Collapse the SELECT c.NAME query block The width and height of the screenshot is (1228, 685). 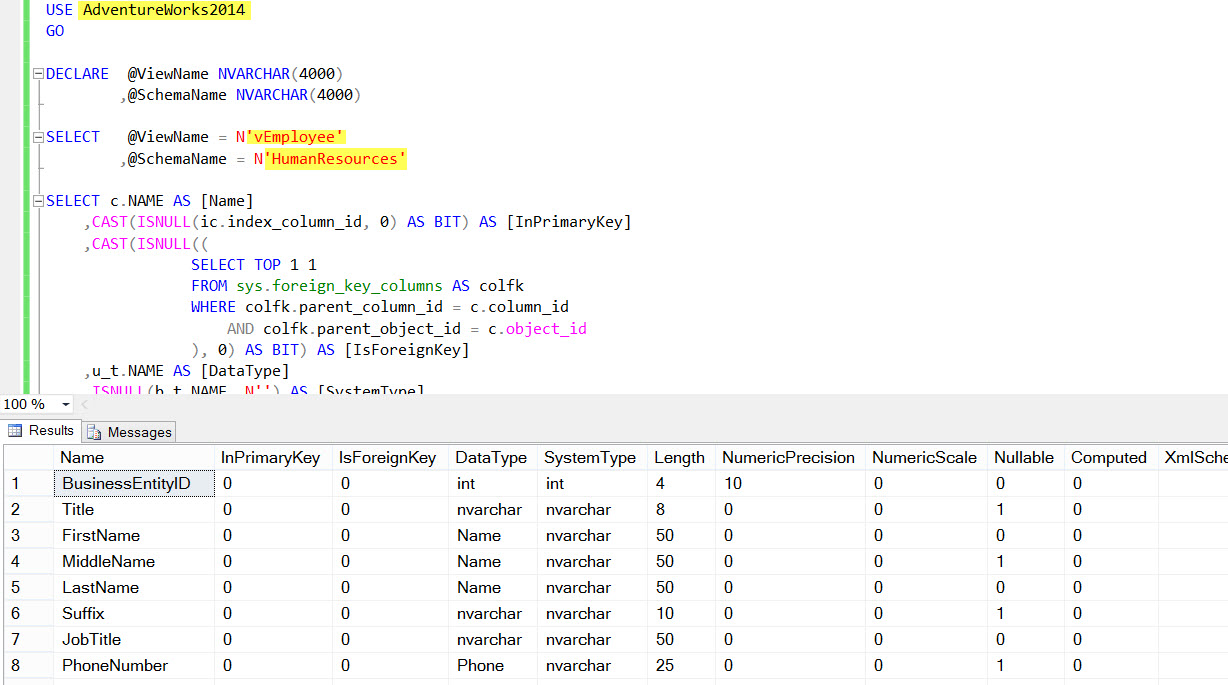pyautogui.click(x=38, y=200)
